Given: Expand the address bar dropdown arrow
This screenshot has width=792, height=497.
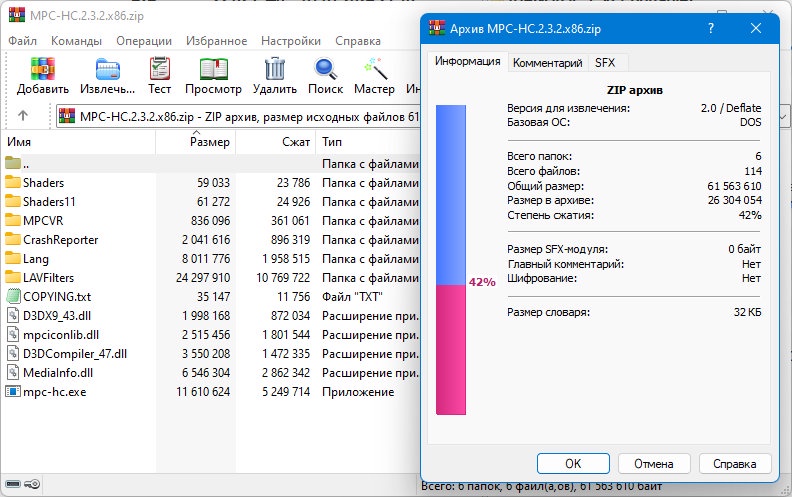Looking at the screenshot, I should pos(783,117).
